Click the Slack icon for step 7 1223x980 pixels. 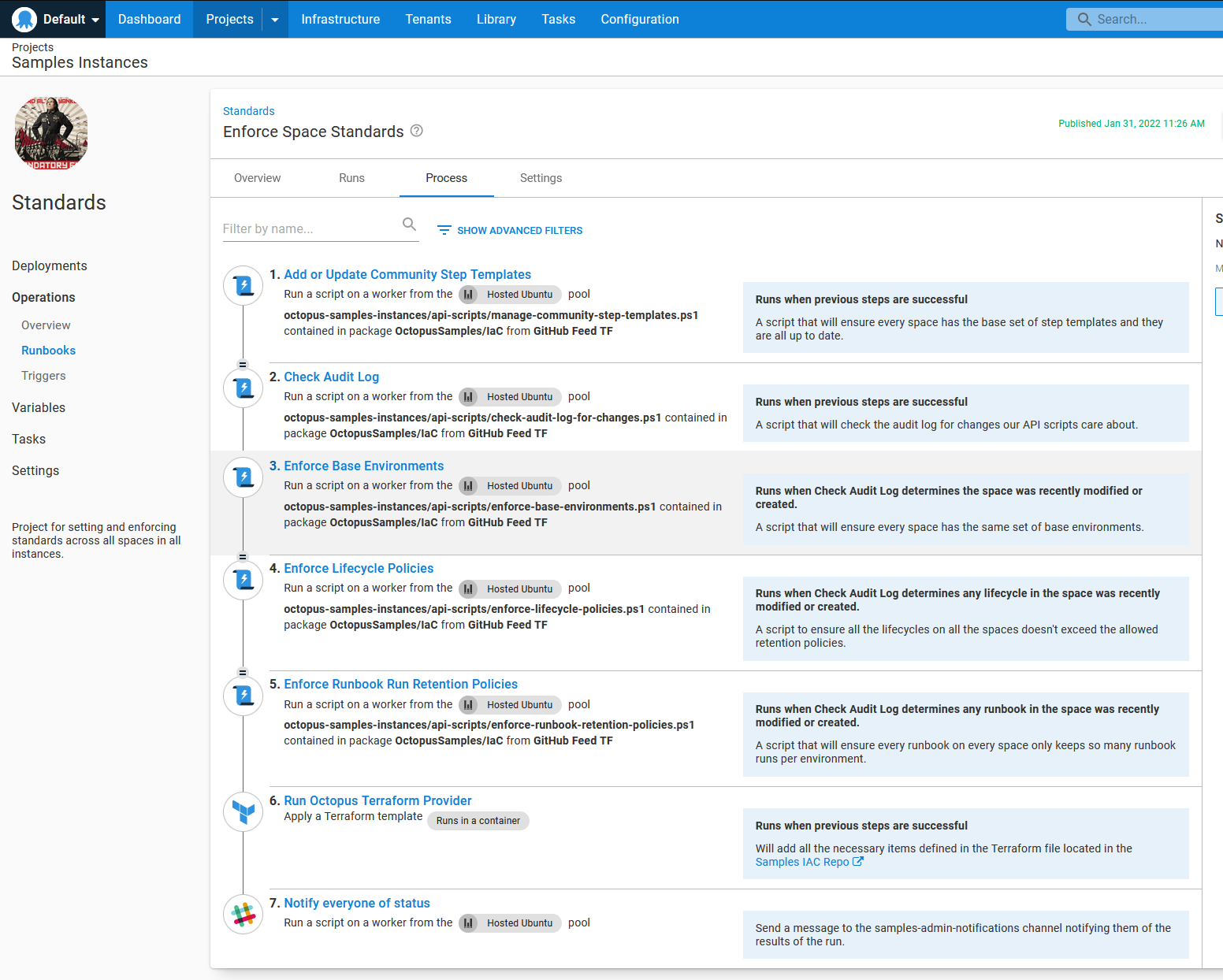tap(243, 914)
